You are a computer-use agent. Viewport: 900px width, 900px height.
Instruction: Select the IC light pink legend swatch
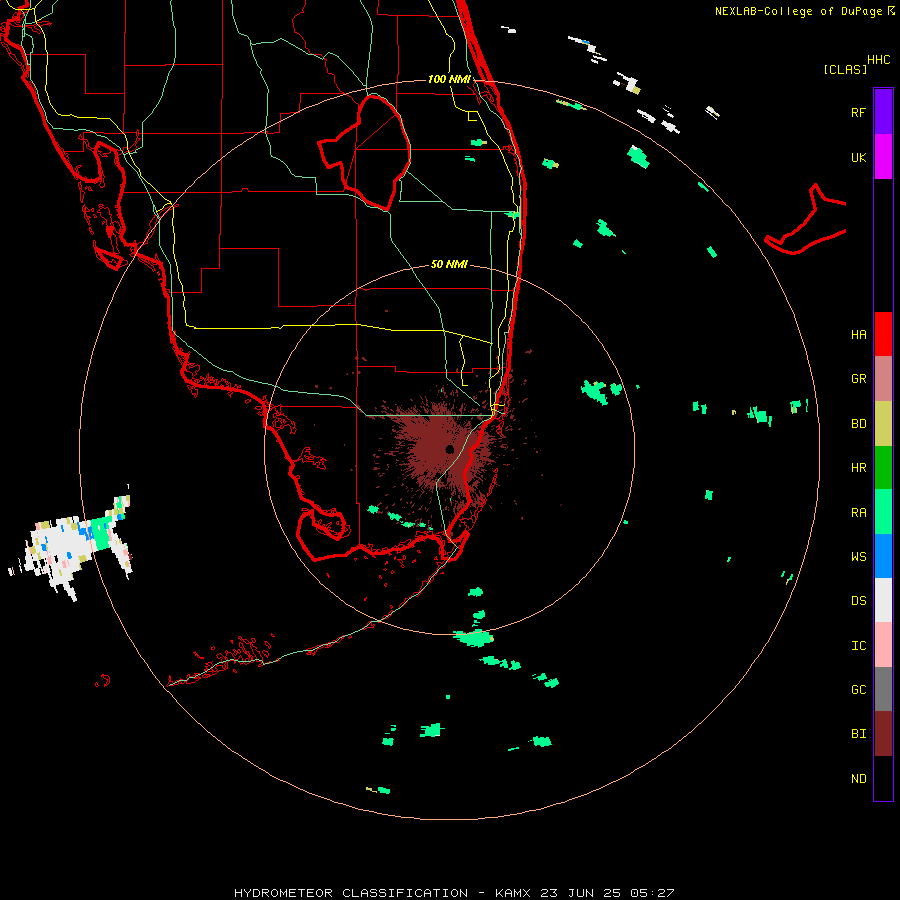(883, 645)
